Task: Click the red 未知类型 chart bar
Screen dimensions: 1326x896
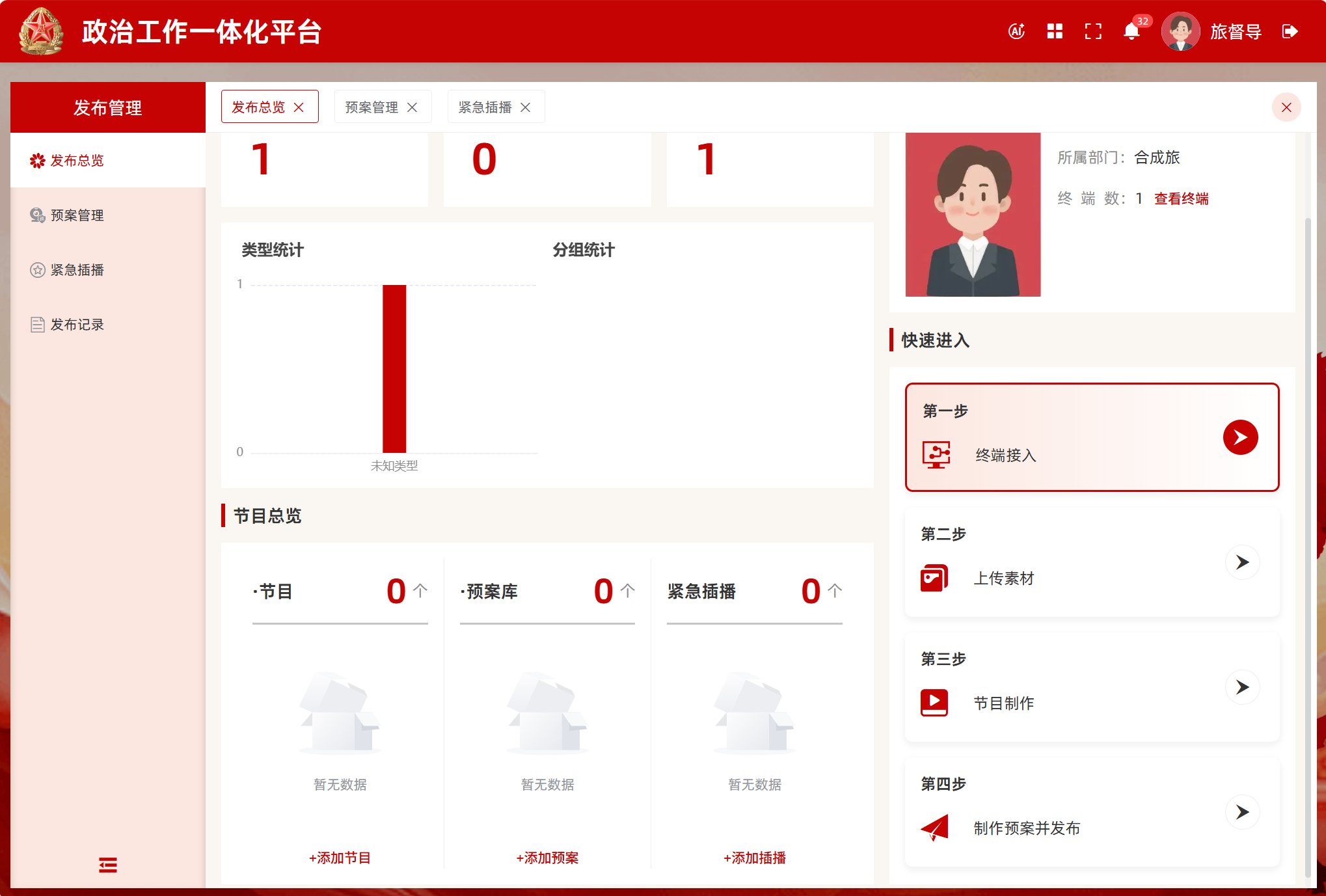Action: coord(394,368)
